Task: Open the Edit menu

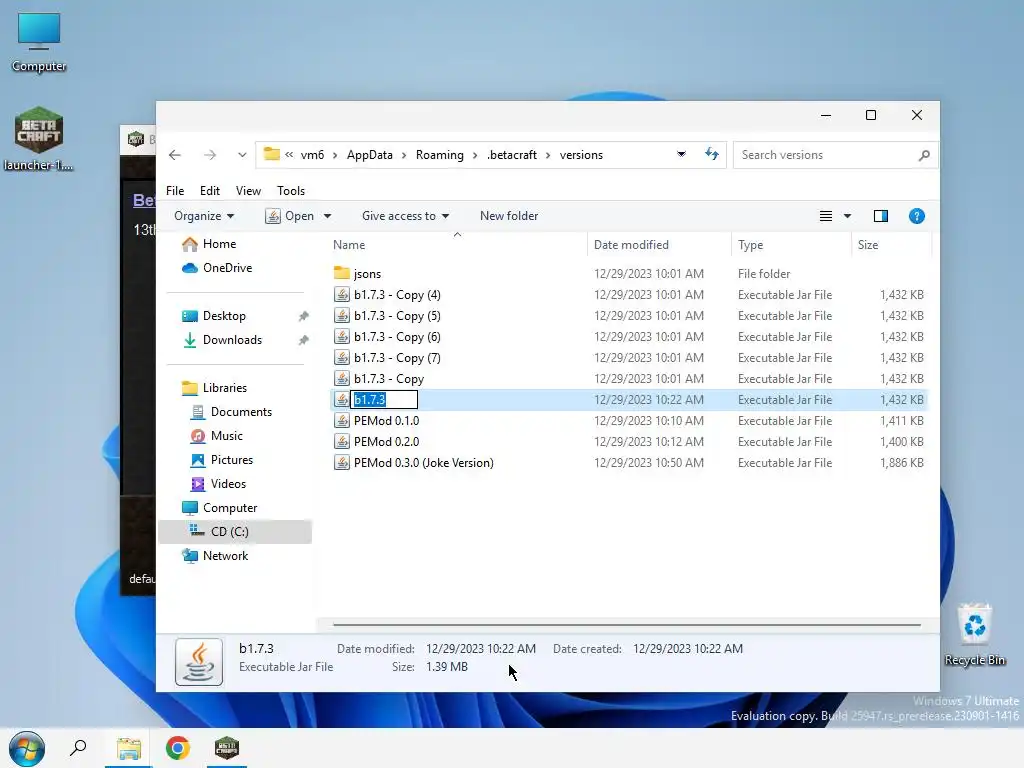Action: point(210,191)
